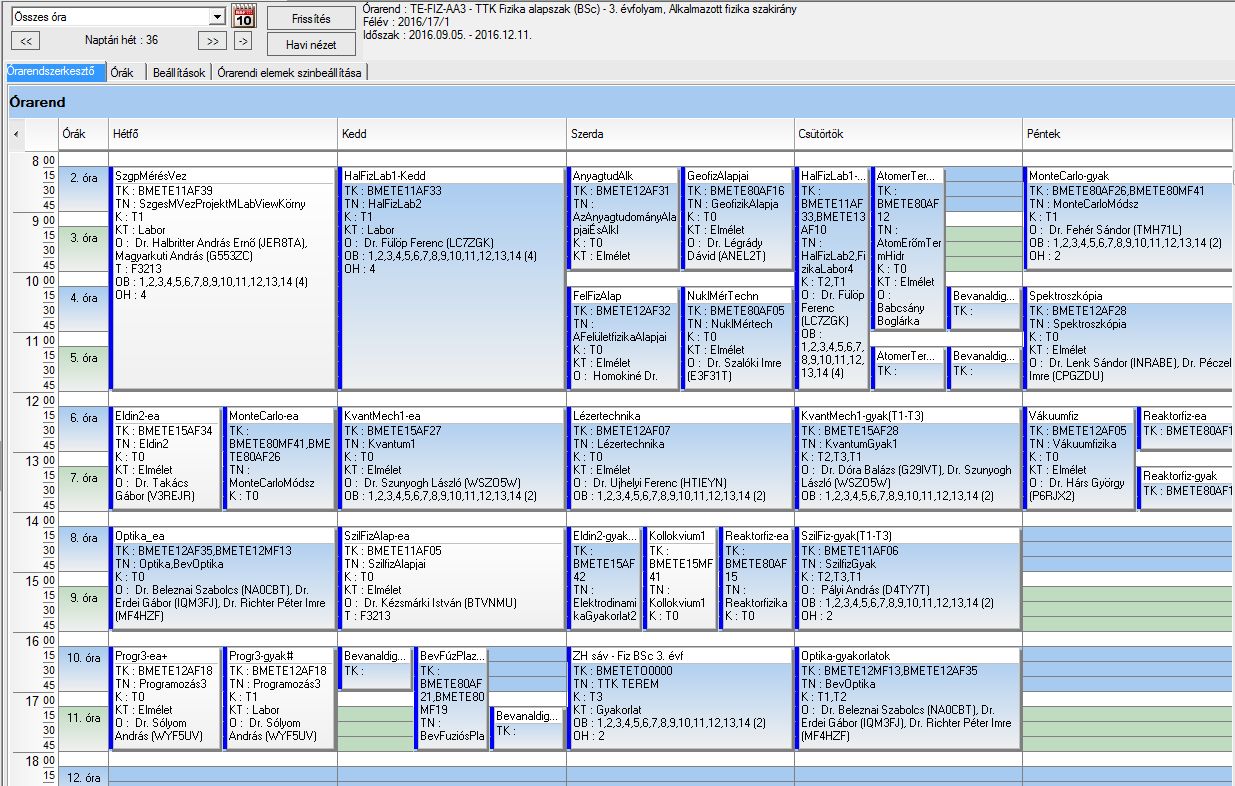
Task: Open the Optika_ea Monday lecture
Action: (x=222, y=579)
